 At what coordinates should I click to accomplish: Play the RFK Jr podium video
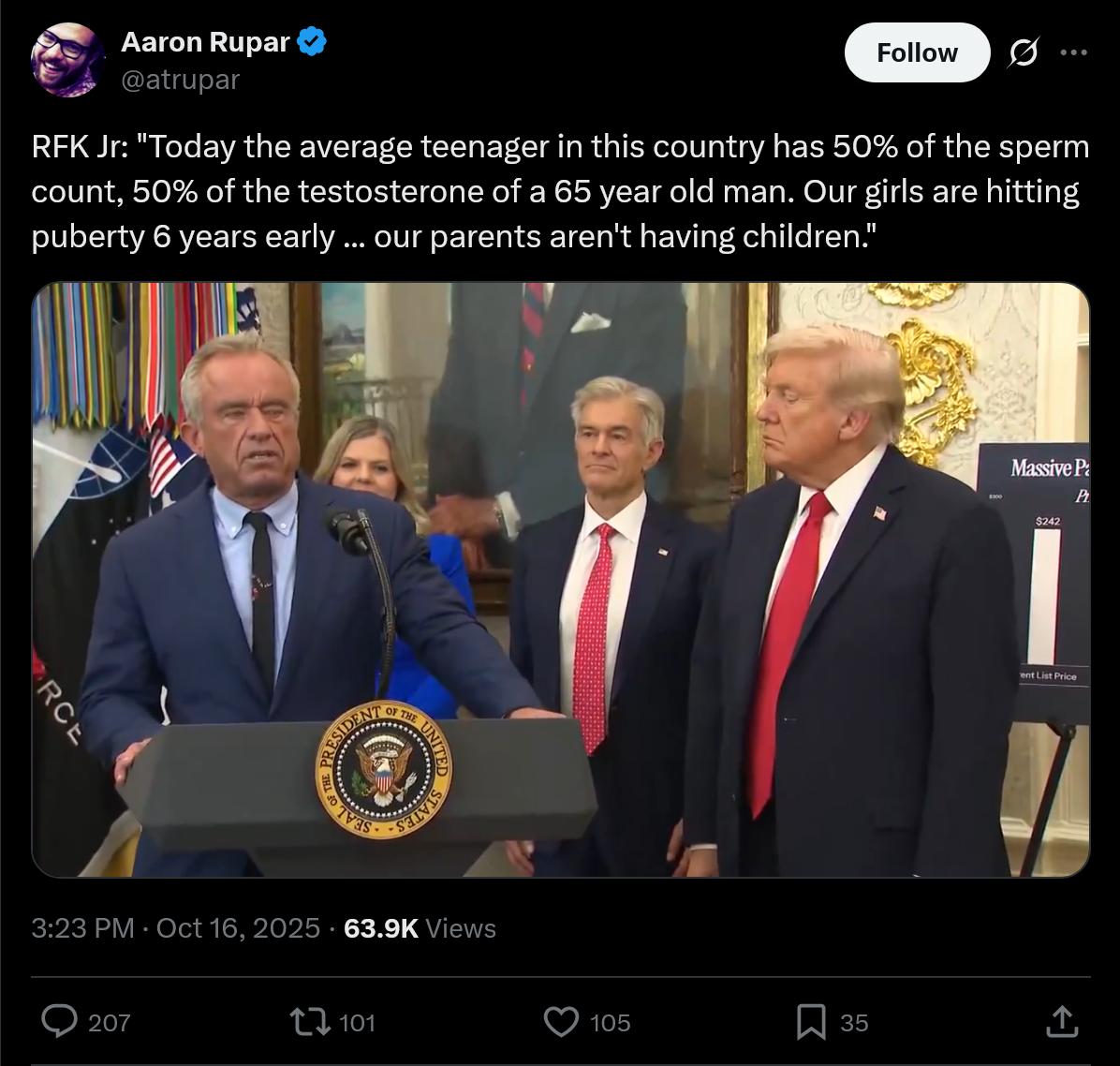561,580
